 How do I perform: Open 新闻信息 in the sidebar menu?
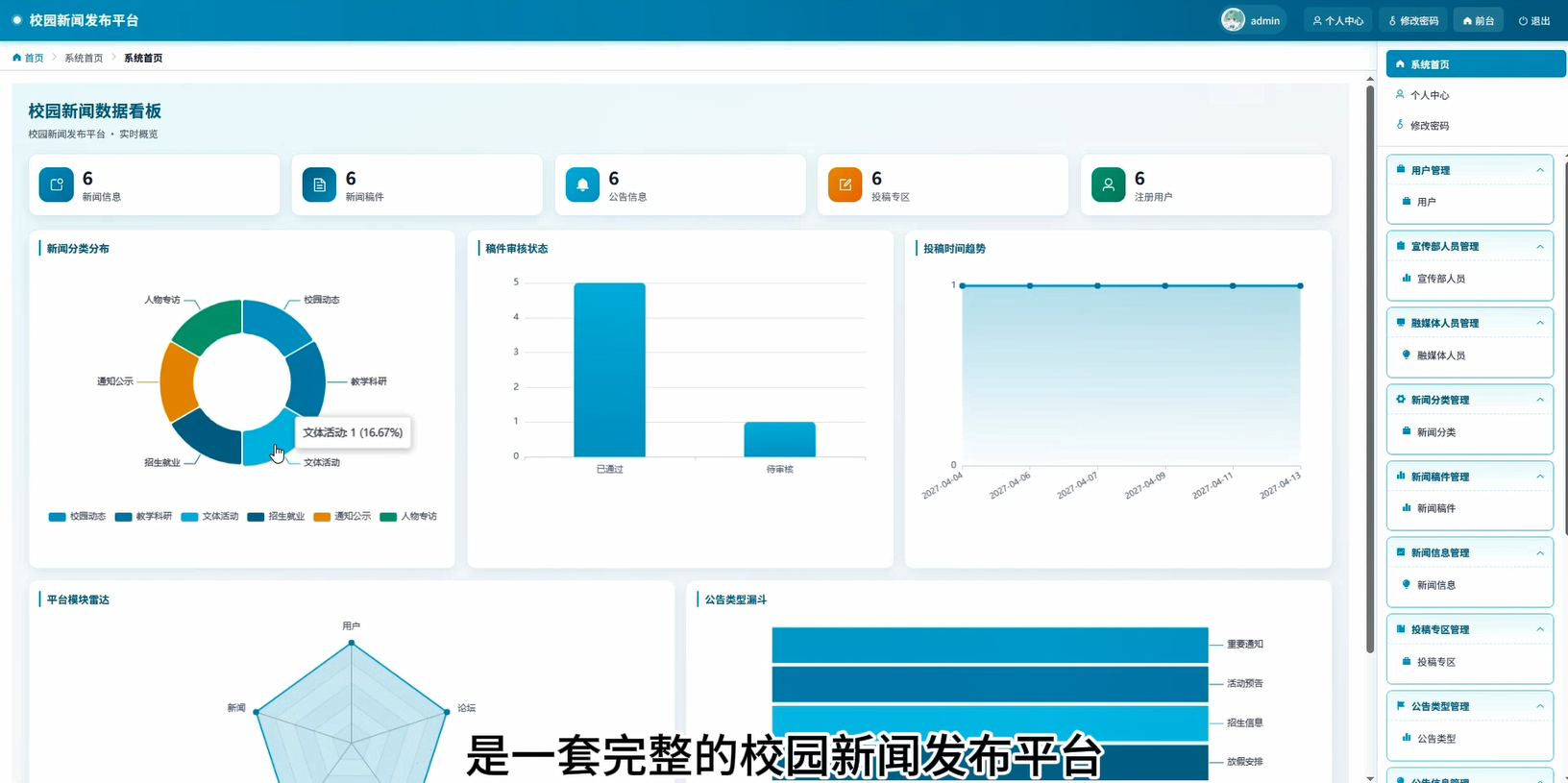1470,585
